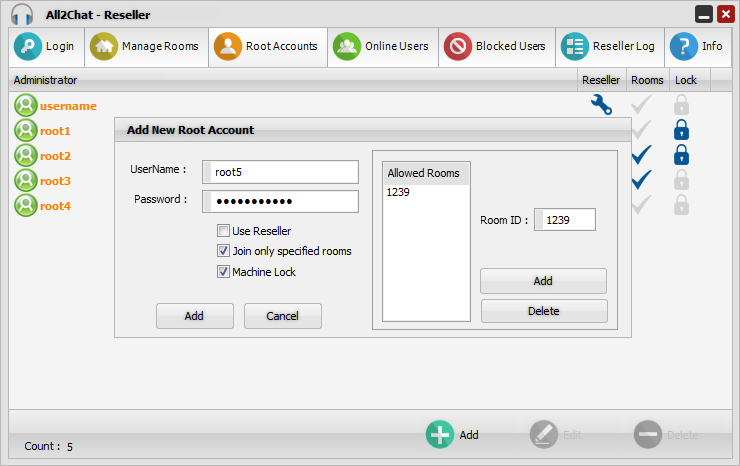Click the rooms checkmark for root3
740x466 pixels.
641,180
